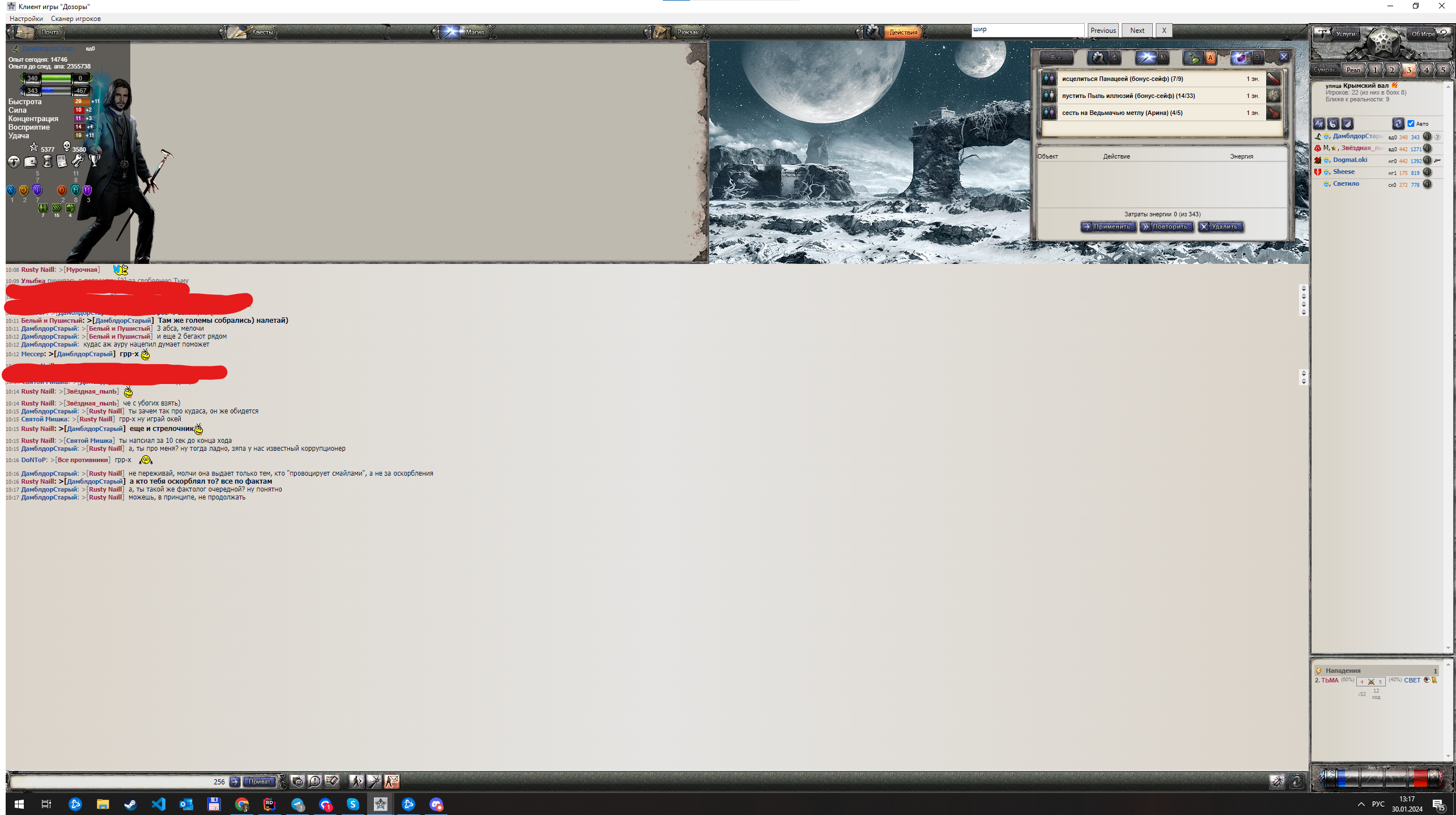Screen dimensions: 1456x815
Task: Close the search bar with X
Action: pos(1164,31)
